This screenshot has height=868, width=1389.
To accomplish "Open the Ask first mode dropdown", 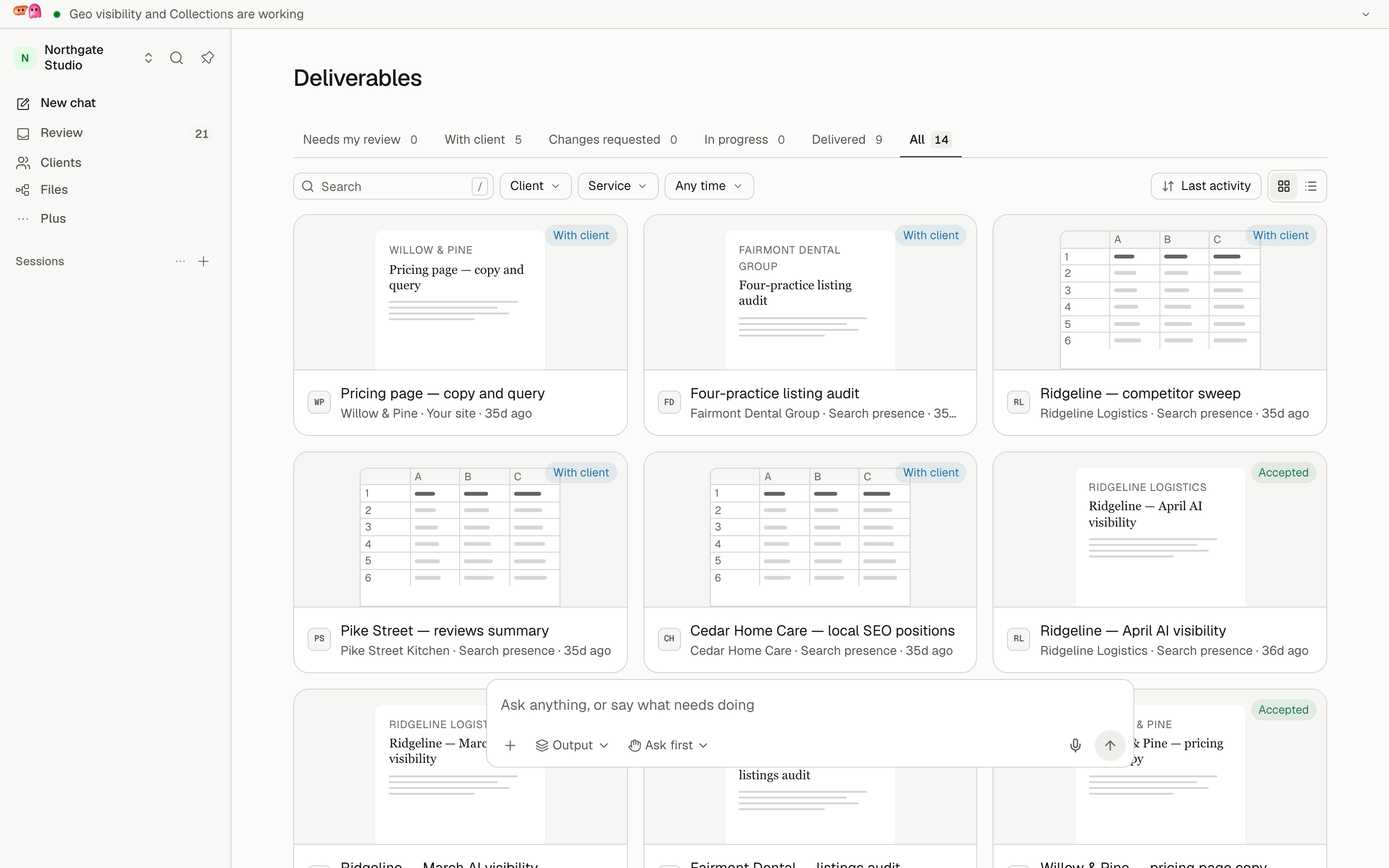I will [668, 746].
